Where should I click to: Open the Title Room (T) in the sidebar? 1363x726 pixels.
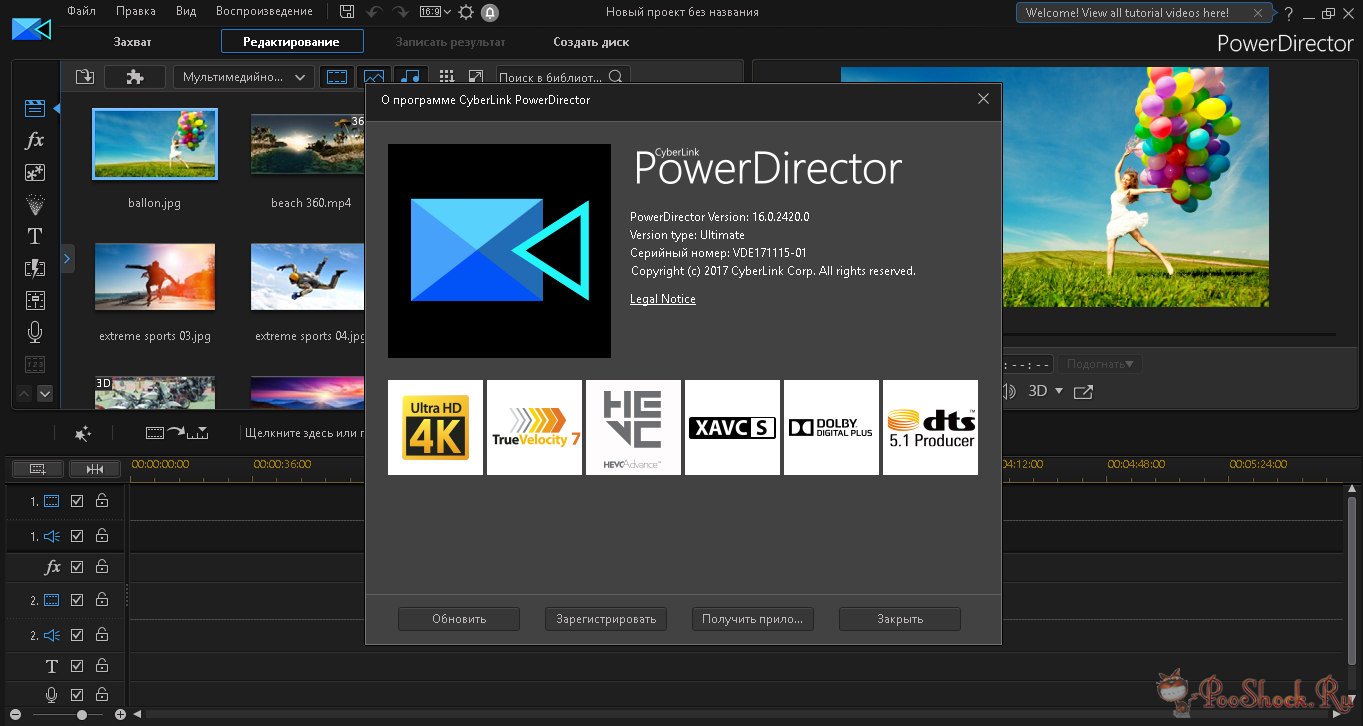click(x=35, y=236)
